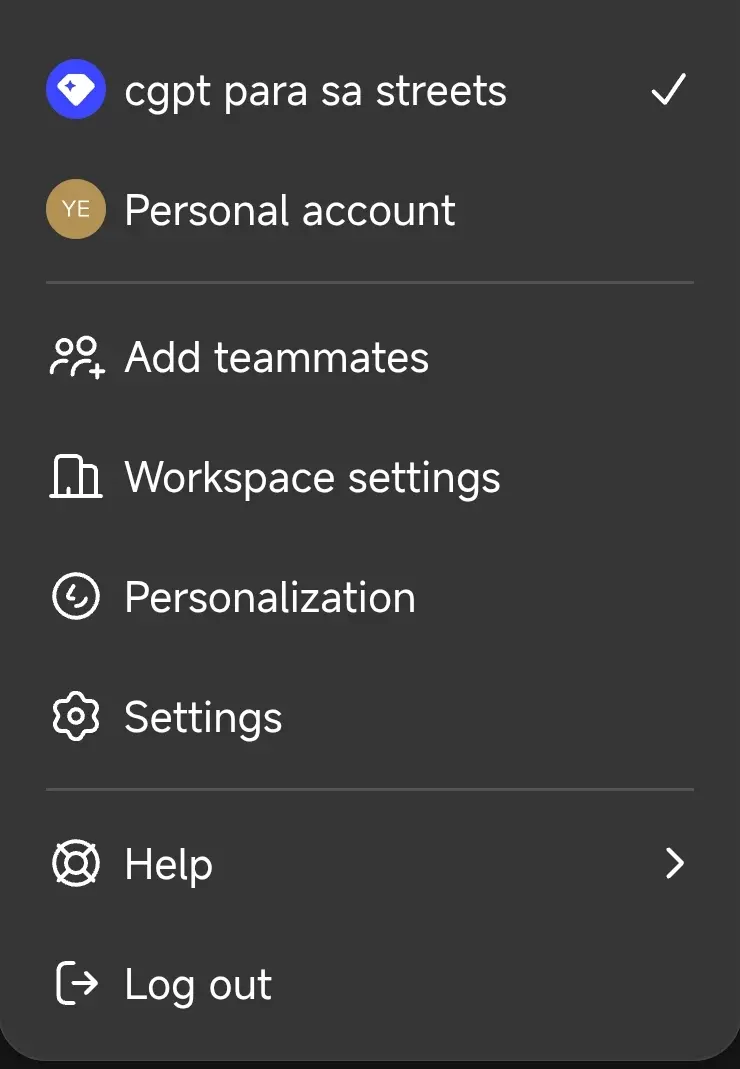Select the cgpt para sa streets workspace
The height and width of the screenshot is (1069, 740).
(x=370, y=89)
